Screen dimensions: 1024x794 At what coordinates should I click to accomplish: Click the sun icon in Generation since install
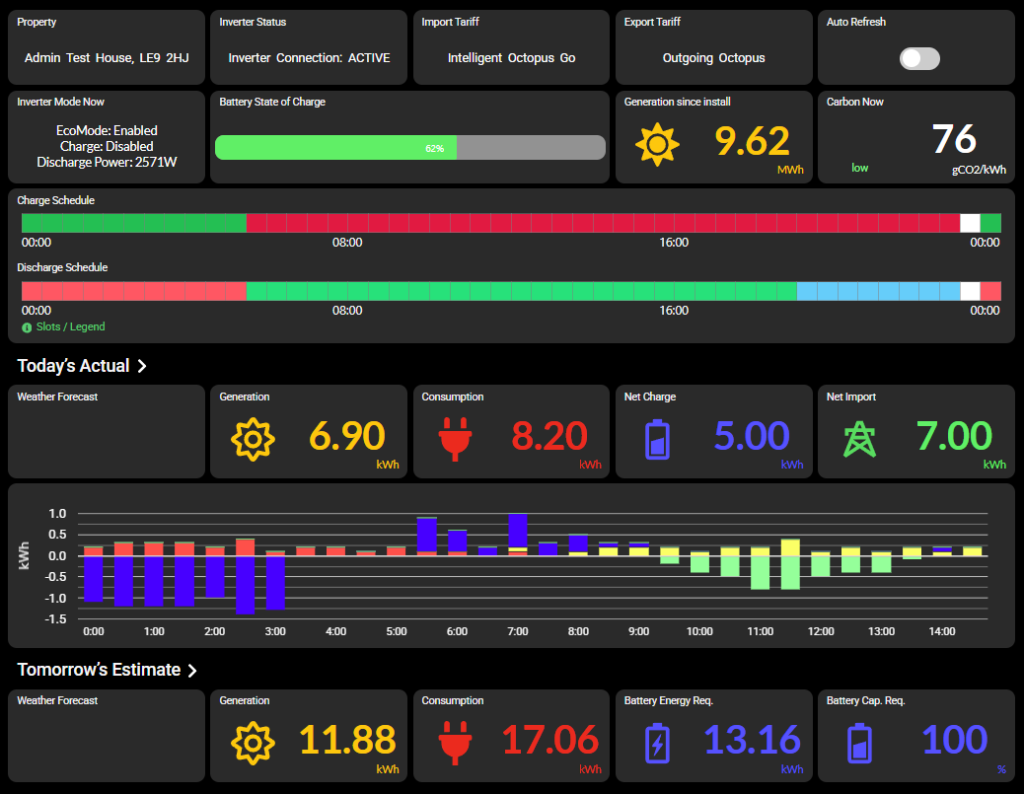[657, 145]
